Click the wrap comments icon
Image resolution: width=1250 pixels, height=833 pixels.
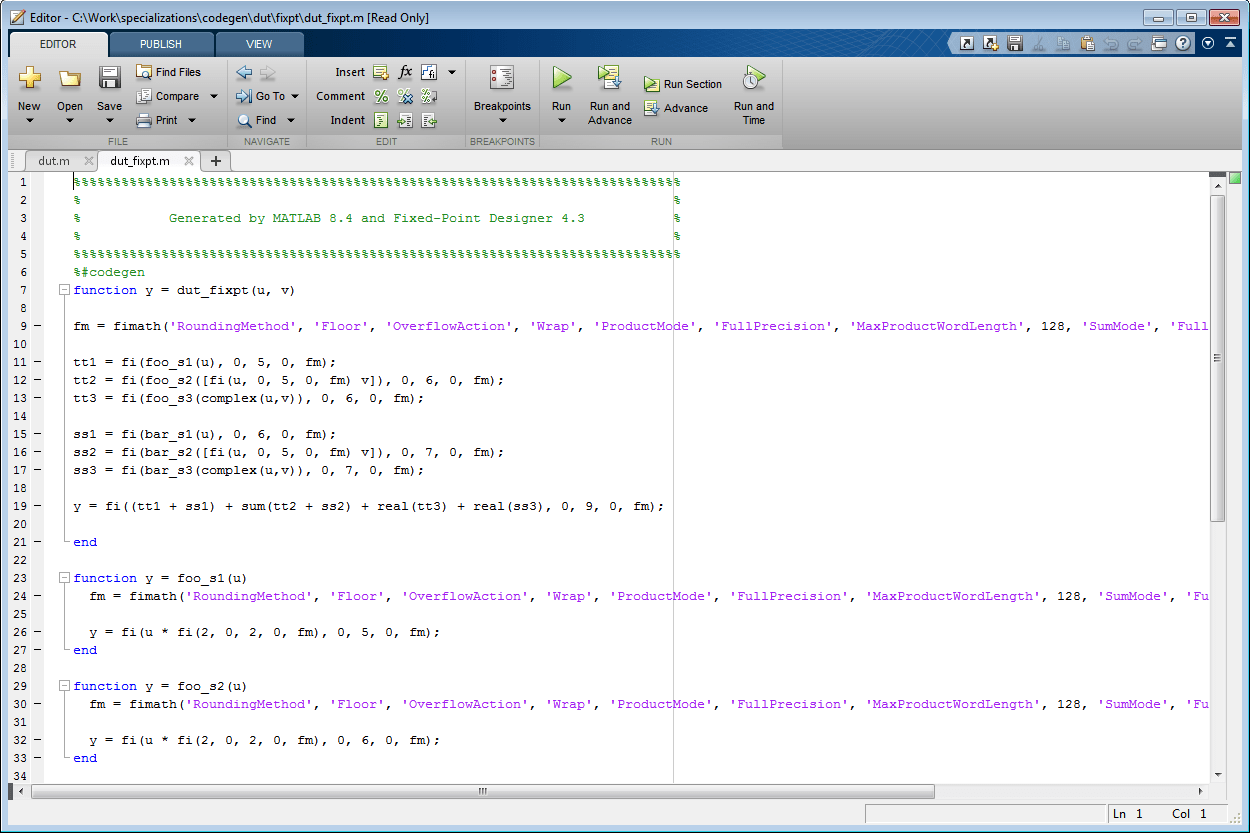point(429,96)
